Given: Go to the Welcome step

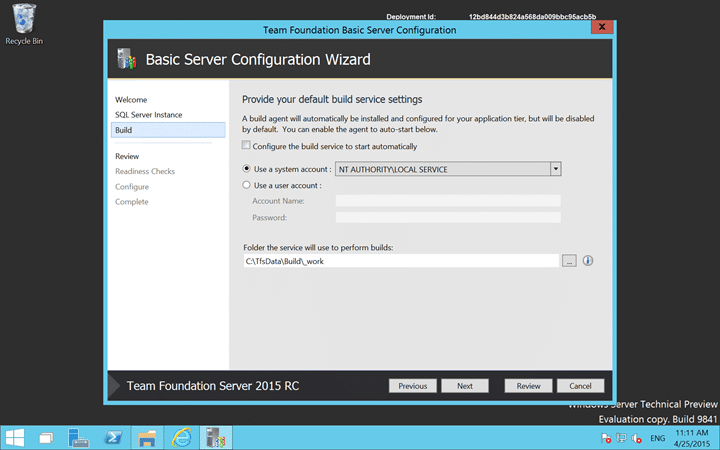Looking at the screenshot, I should point(131,100).
